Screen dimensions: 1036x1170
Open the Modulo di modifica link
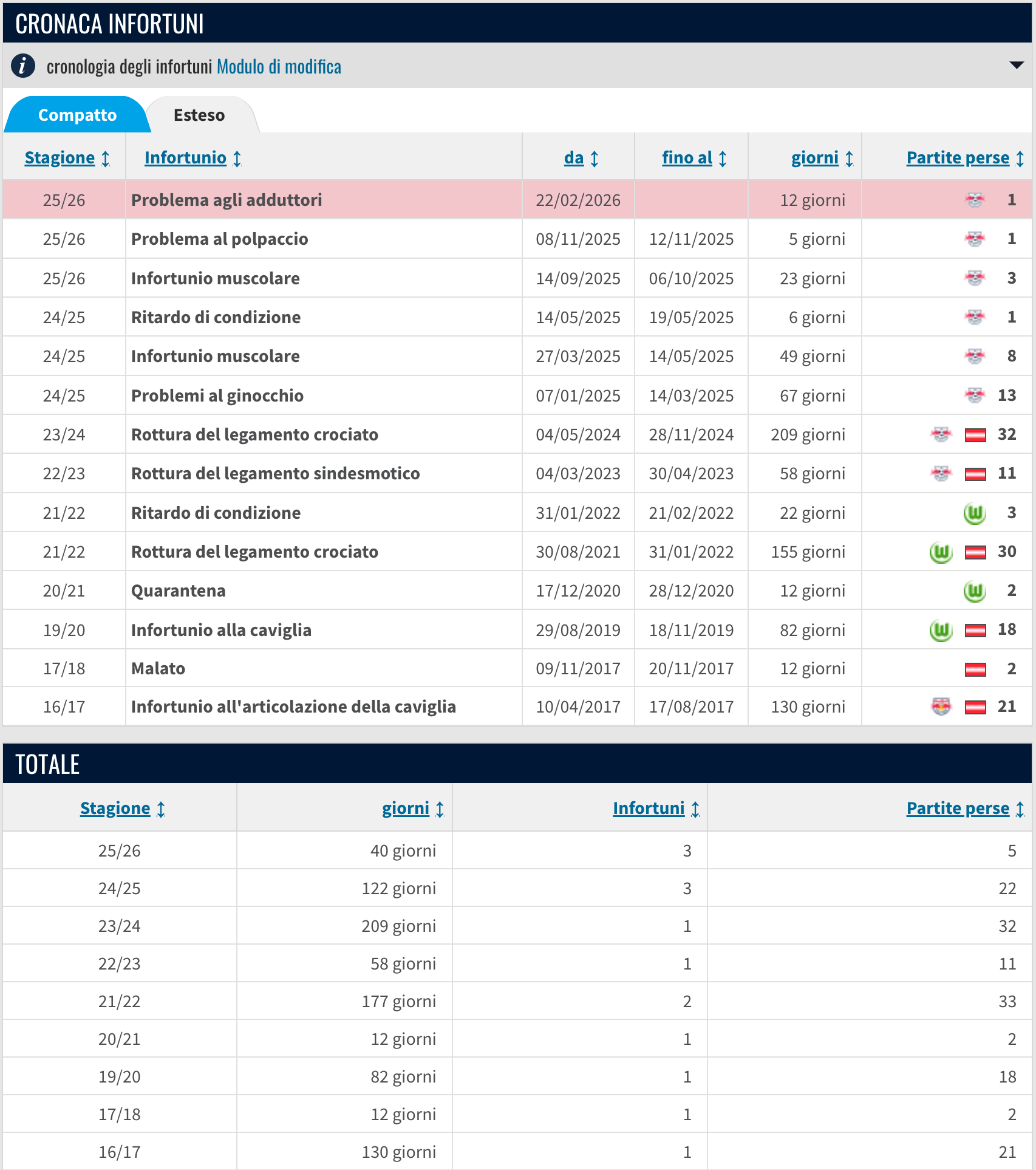(279, 66)
